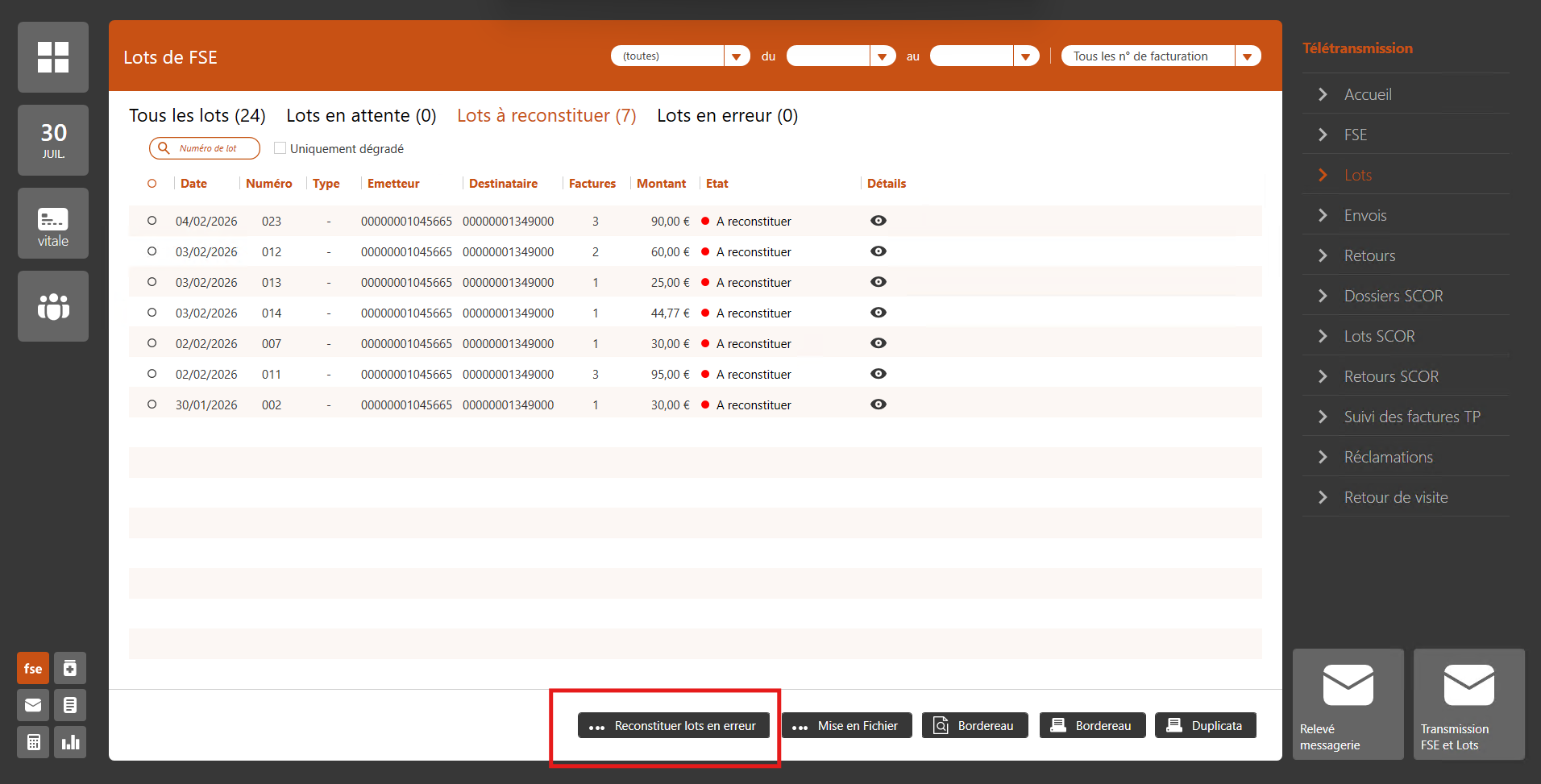Sort by Numéro column header

point(269,184)
